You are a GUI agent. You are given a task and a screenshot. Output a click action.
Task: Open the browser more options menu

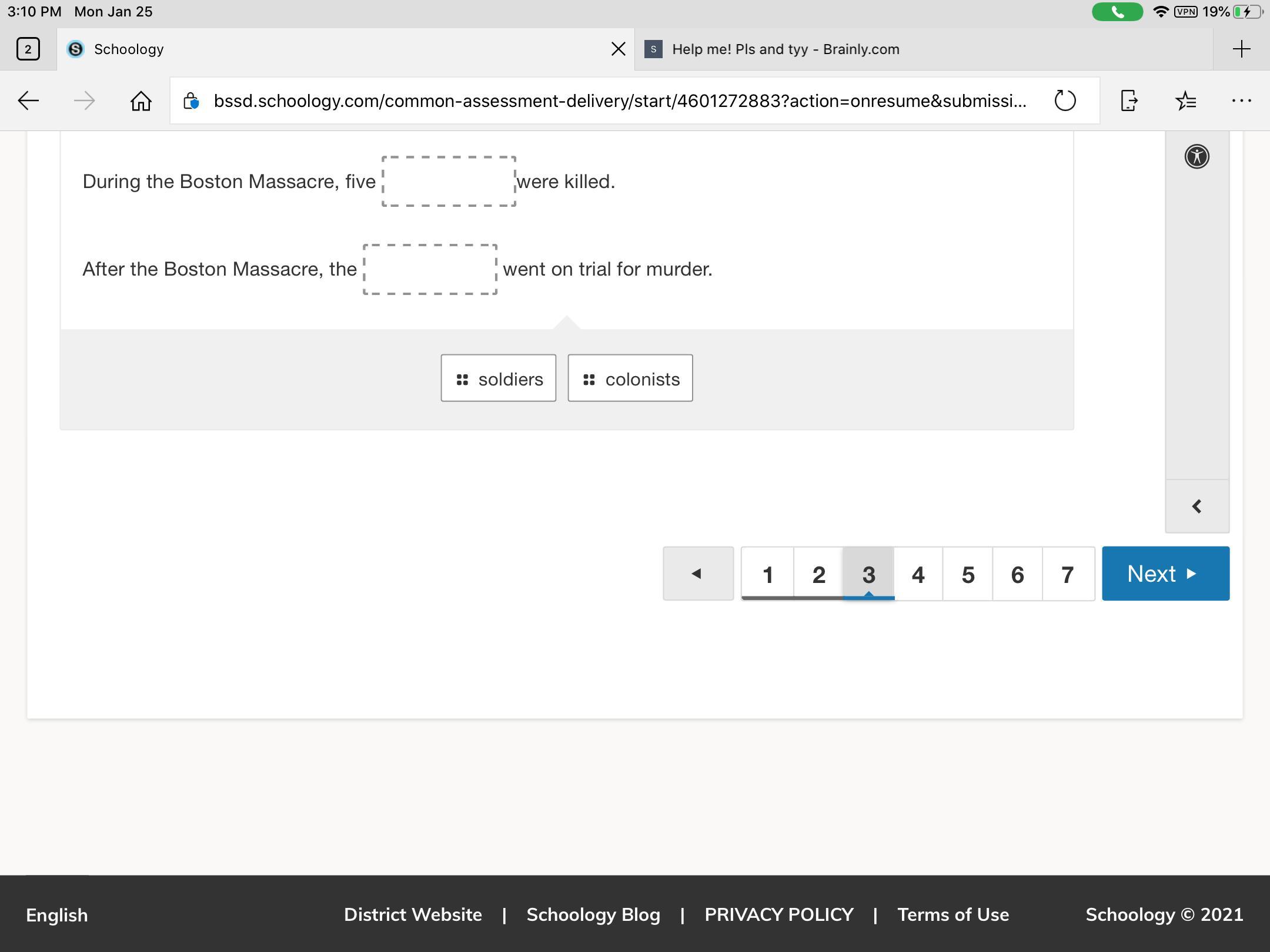pos(1241,101)
